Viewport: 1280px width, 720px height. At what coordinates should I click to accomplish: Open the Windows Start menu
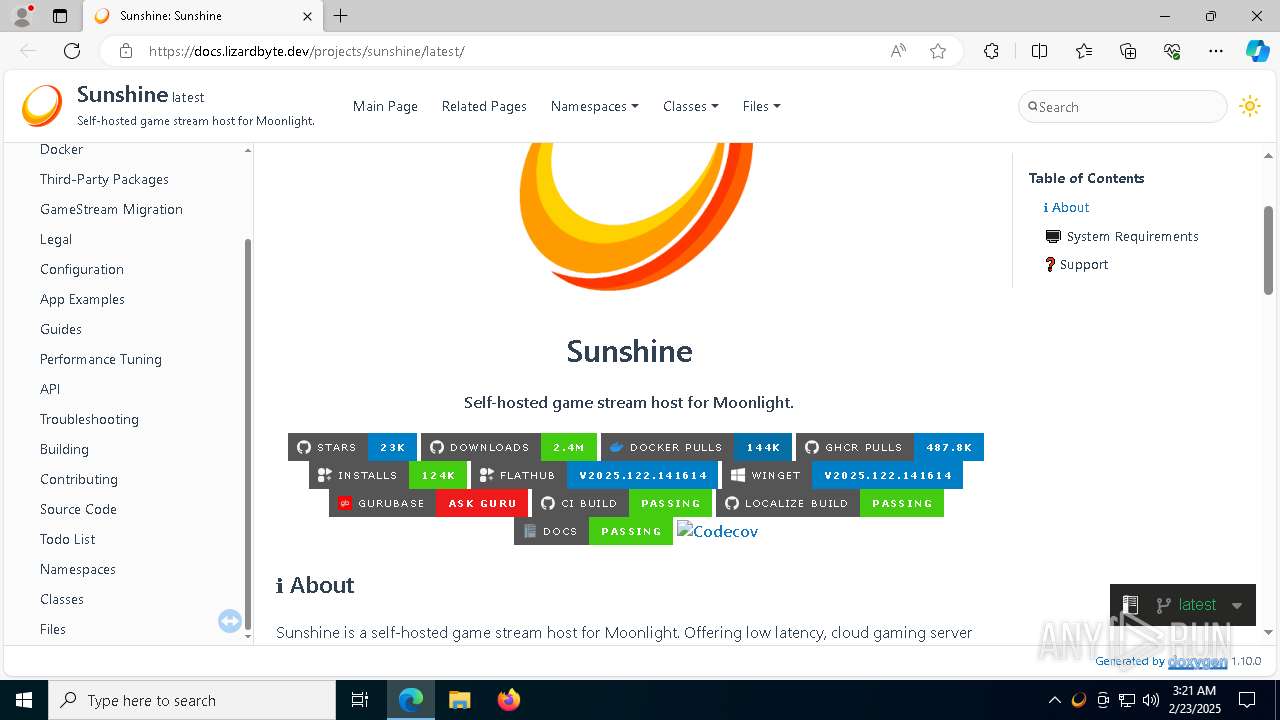click(23, 700)
